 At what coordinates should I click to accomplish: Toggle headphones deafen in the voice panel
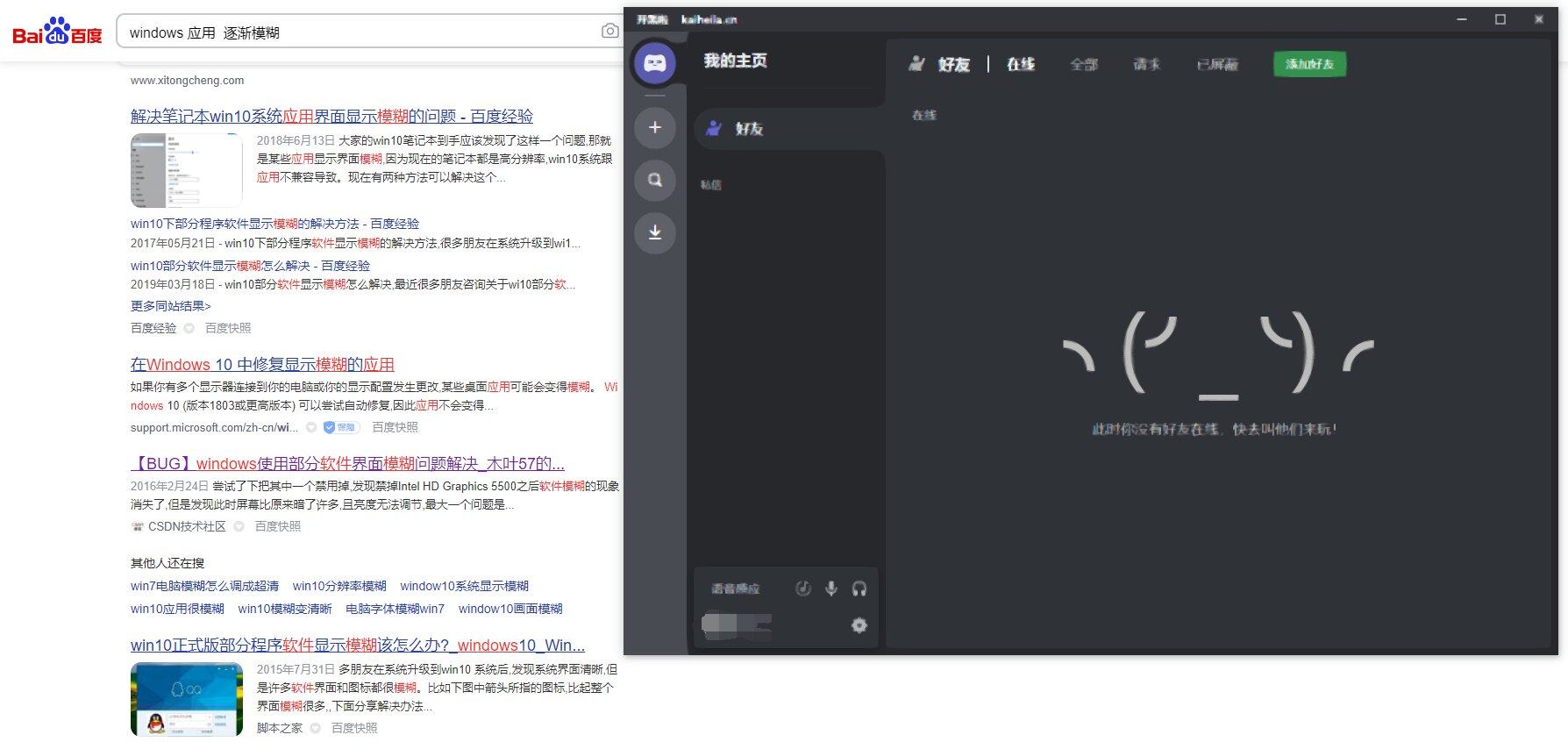859,589
